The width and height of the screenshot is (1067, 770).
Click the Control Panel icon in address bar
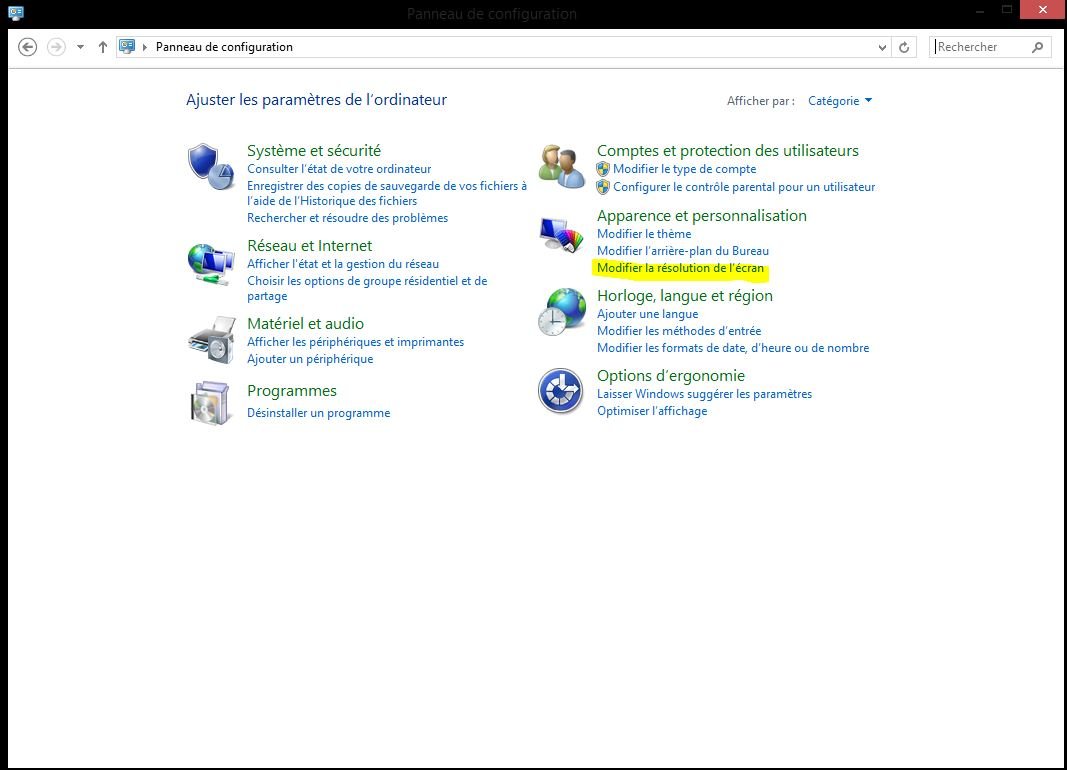pos(127,46)
